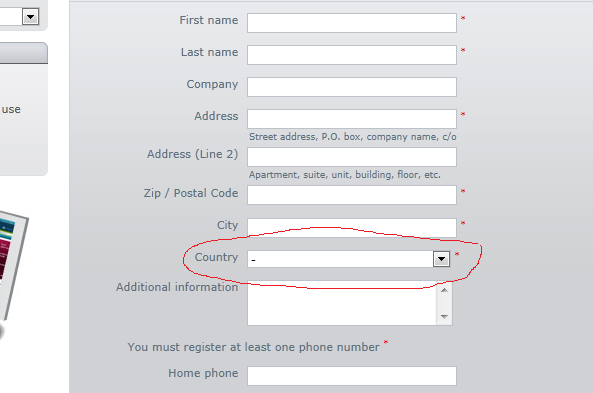Image resolution: width=593 pixels, height=393 pixels.
Task: Click the Home phone input field
Action: click(x=352, y=376)
